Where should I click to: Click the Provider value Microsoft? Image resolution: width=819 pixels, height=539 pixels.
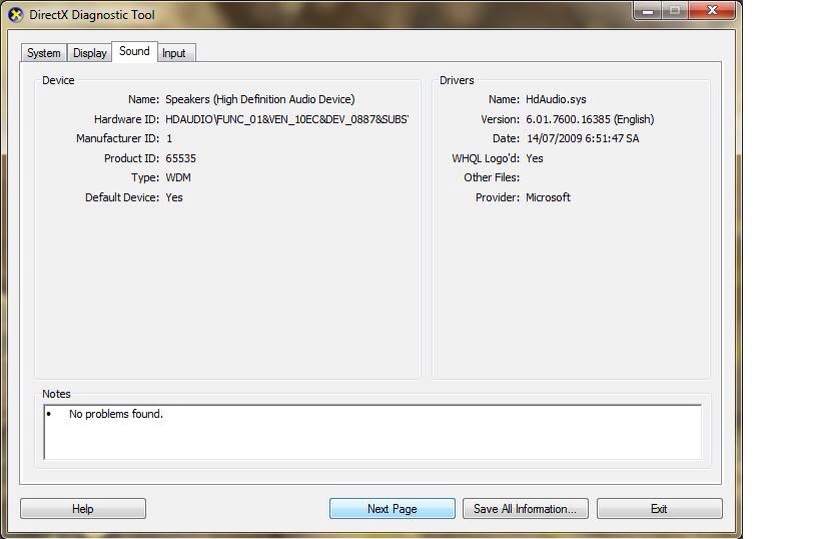(x=548, y=197)
